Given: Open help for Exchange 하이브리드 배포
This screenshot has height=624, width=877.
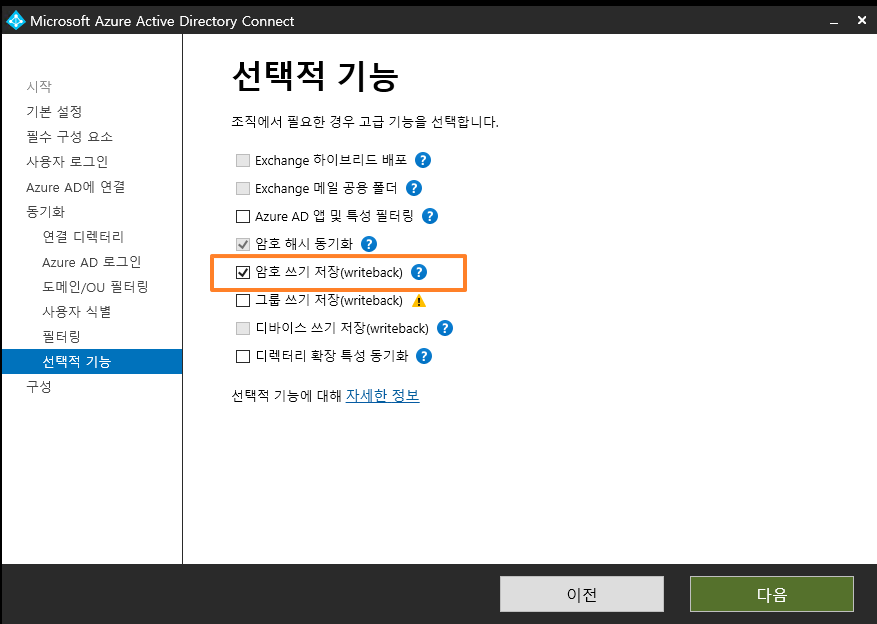Looking at the screenshot, I should 423,160.
